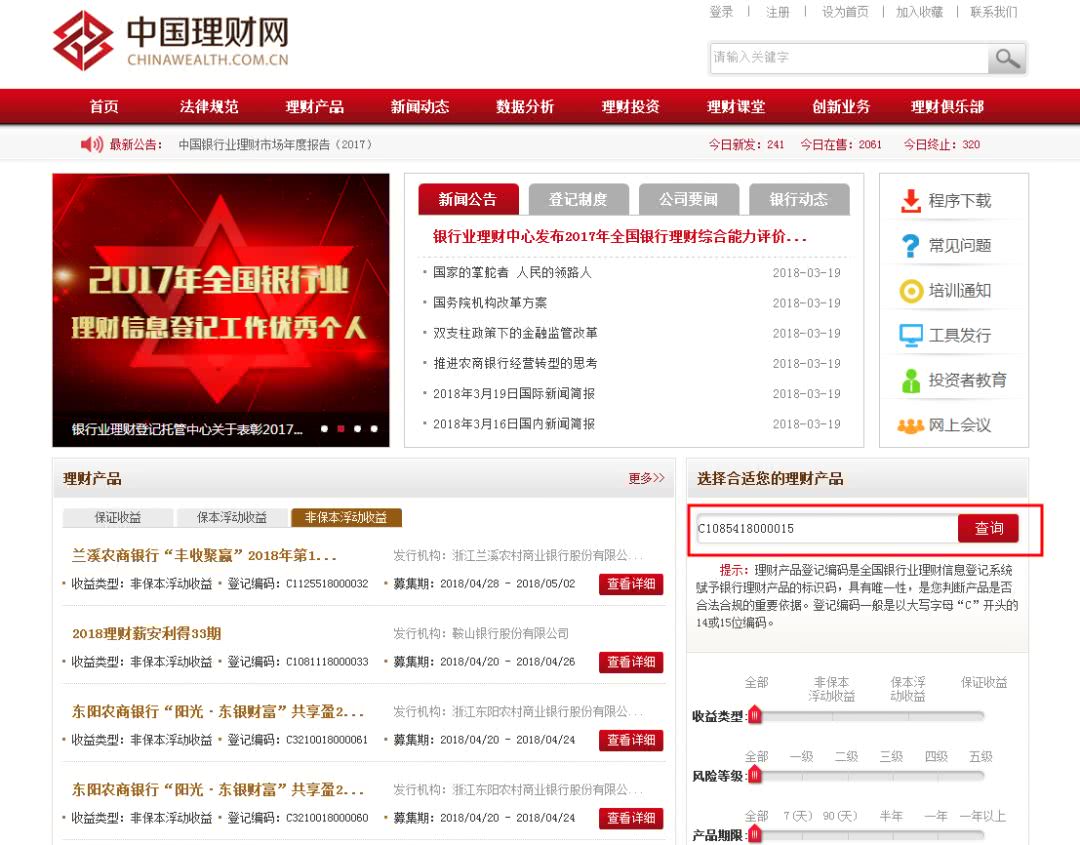Screen dimensions: 1080x845
Task: Open the 理财俱乐部 menu item
Action: (947, 107)
